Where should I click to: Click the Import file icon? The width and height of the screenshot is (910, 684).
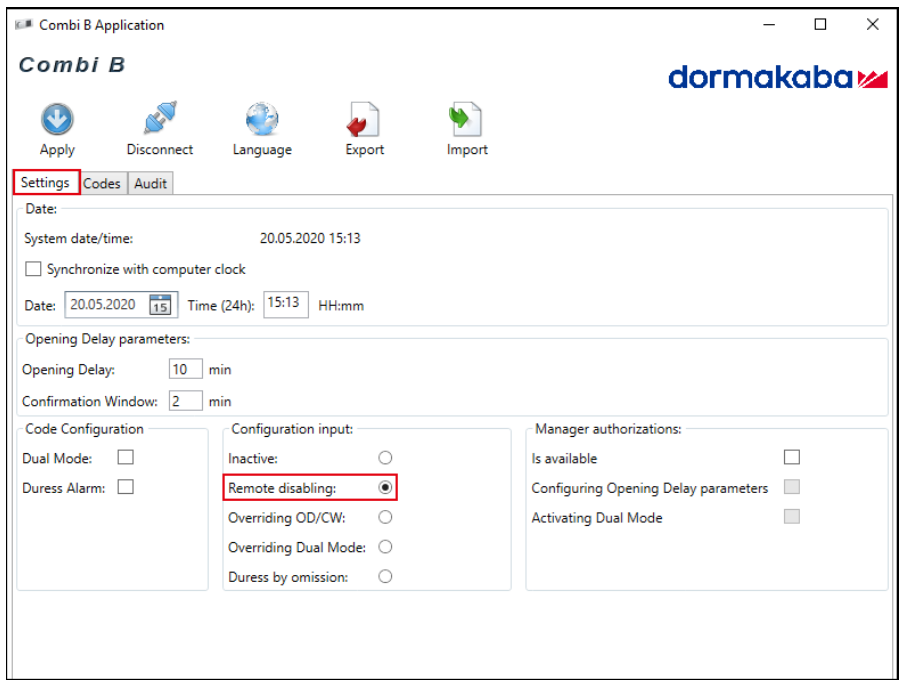click(466, 119)
